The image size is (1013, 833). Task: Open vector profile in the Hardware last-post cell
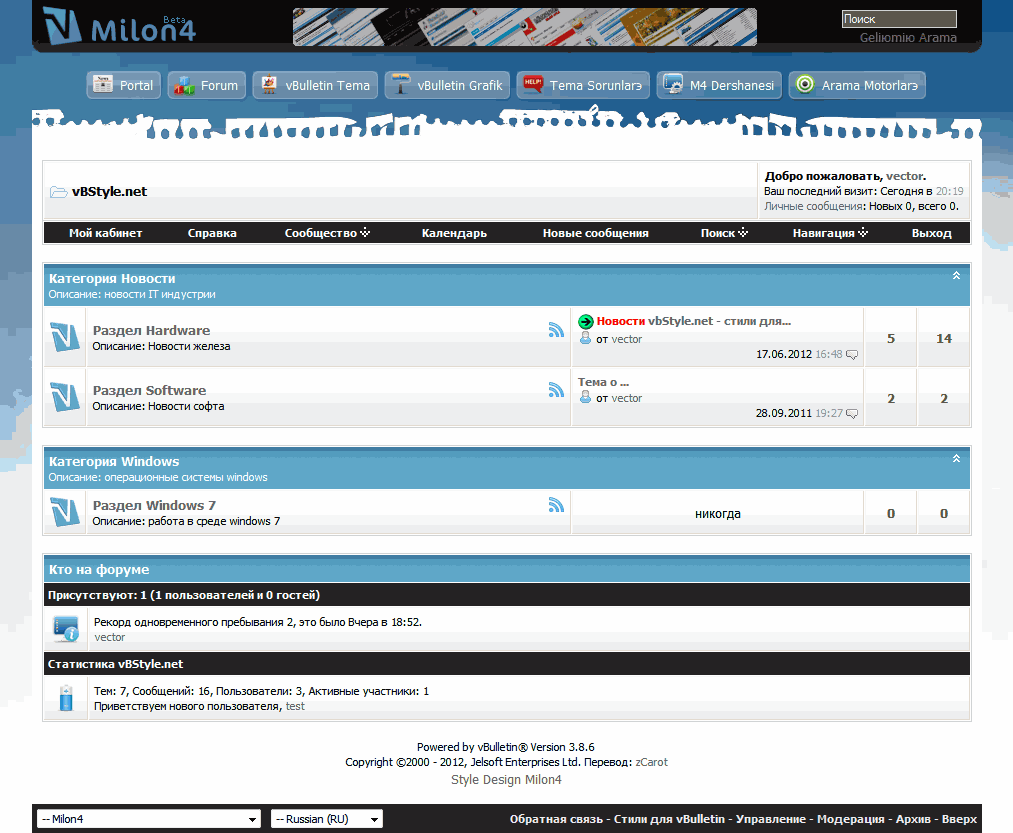pos(627,339)
